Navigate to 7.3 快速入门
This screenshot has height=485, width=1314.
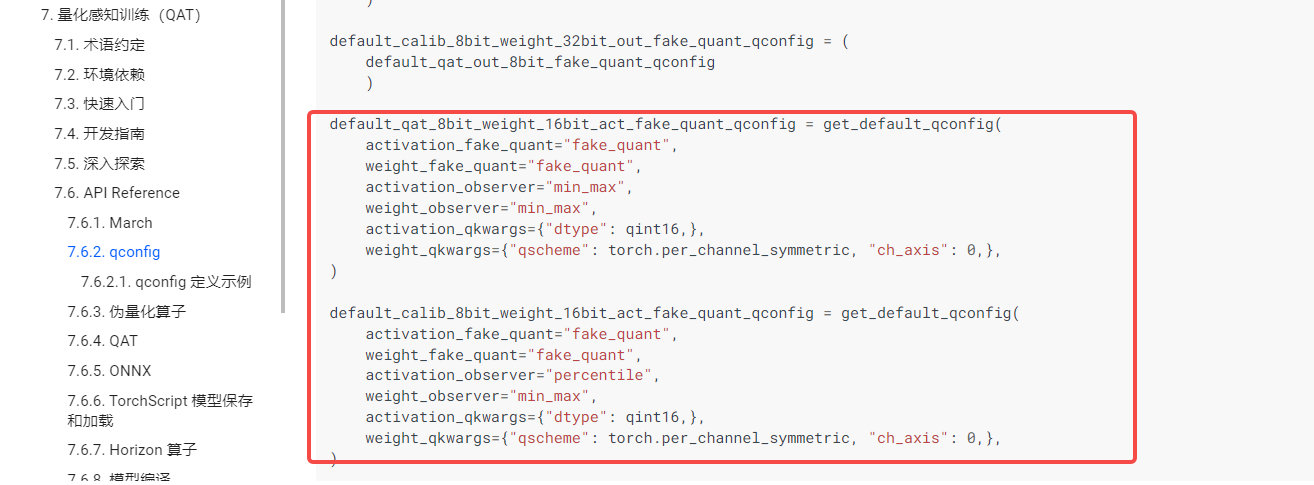coord(99,104)
